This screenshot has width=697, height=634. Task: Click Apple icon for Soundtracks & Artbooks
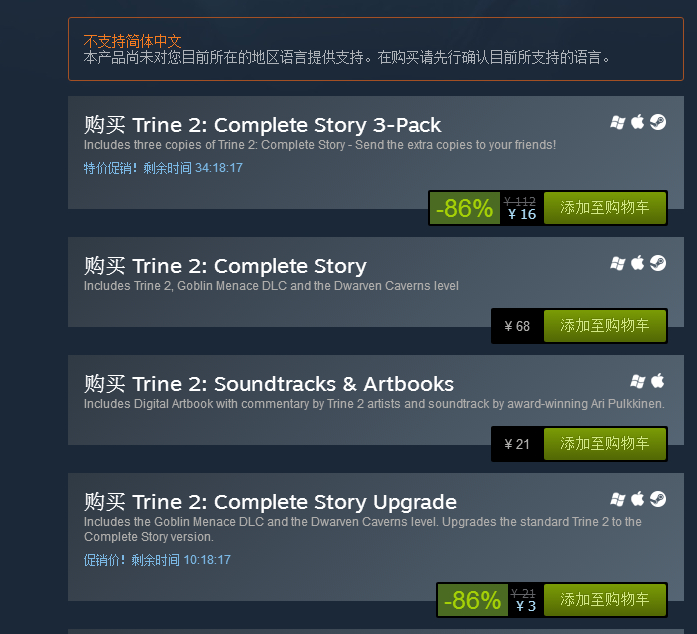pos(658,381)
